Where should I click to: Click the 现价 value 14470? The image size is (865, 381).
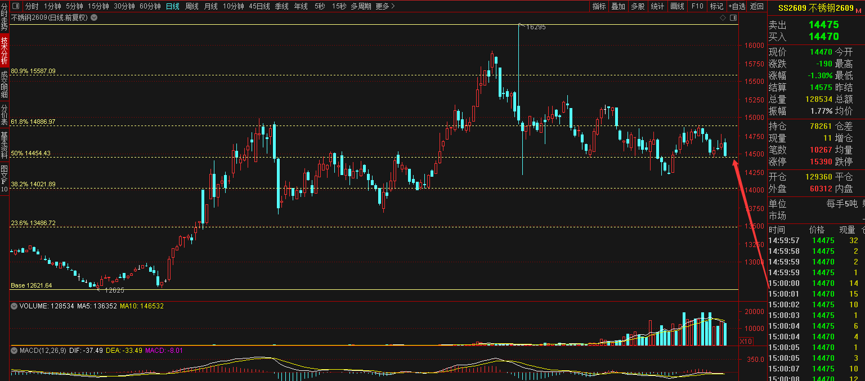[821, 52]
